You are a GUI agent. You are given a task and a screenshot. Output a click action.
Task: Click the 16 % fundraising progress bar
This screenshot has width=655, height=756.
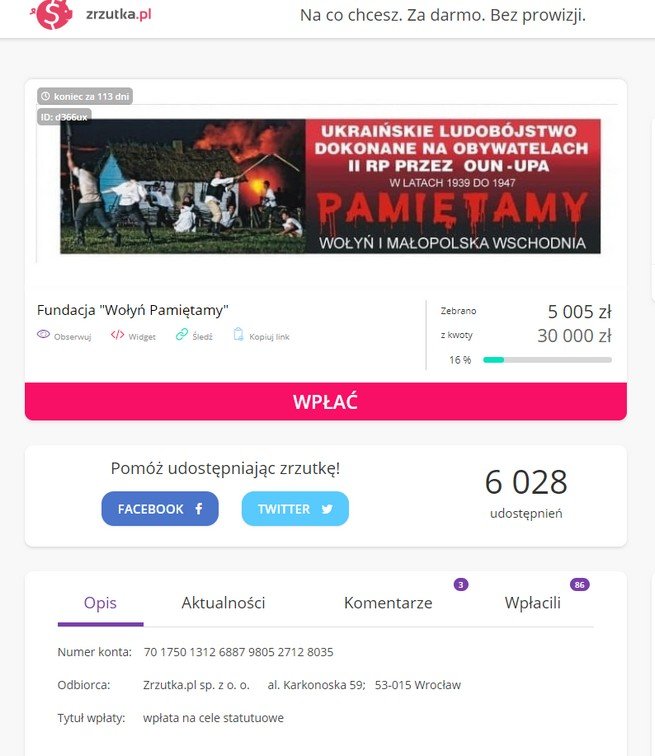(548, 360)
